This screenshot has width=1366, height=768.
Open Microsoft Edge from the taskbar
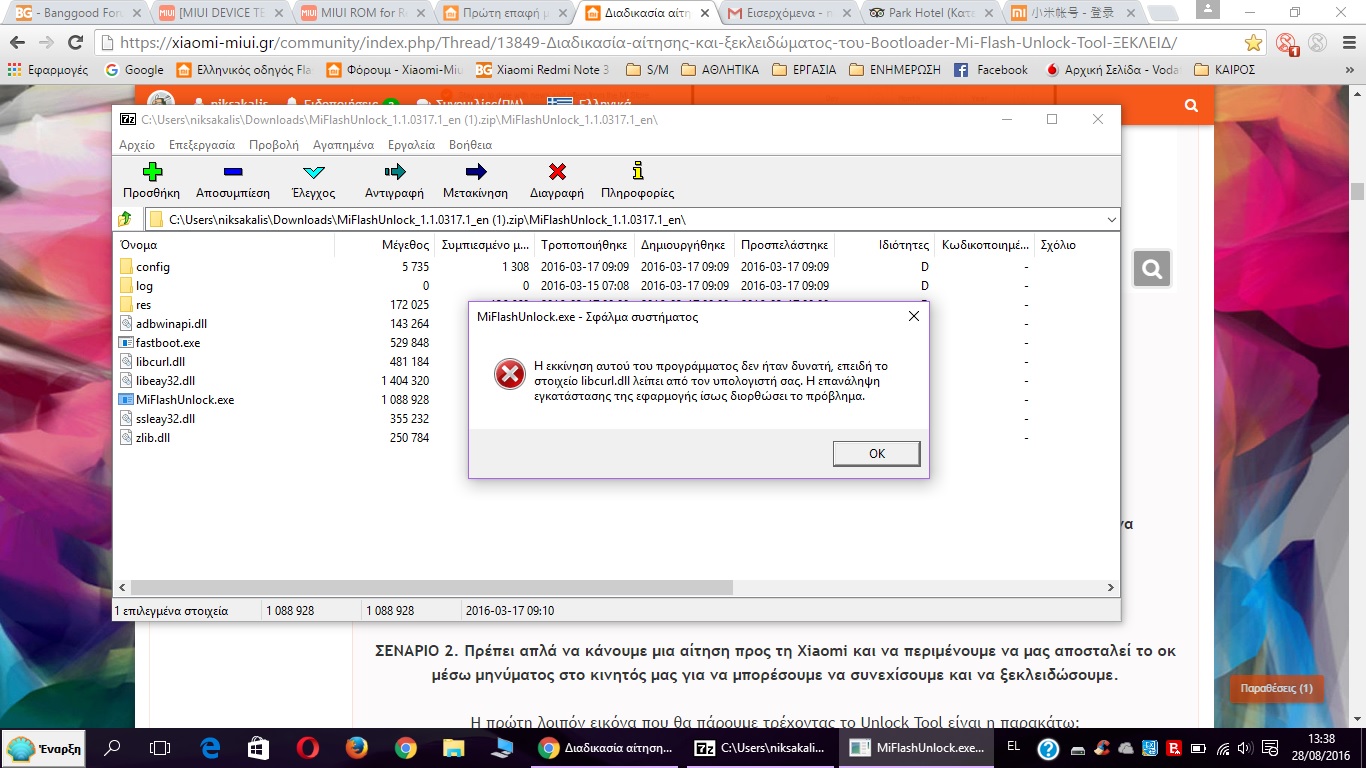pos(210,747)
